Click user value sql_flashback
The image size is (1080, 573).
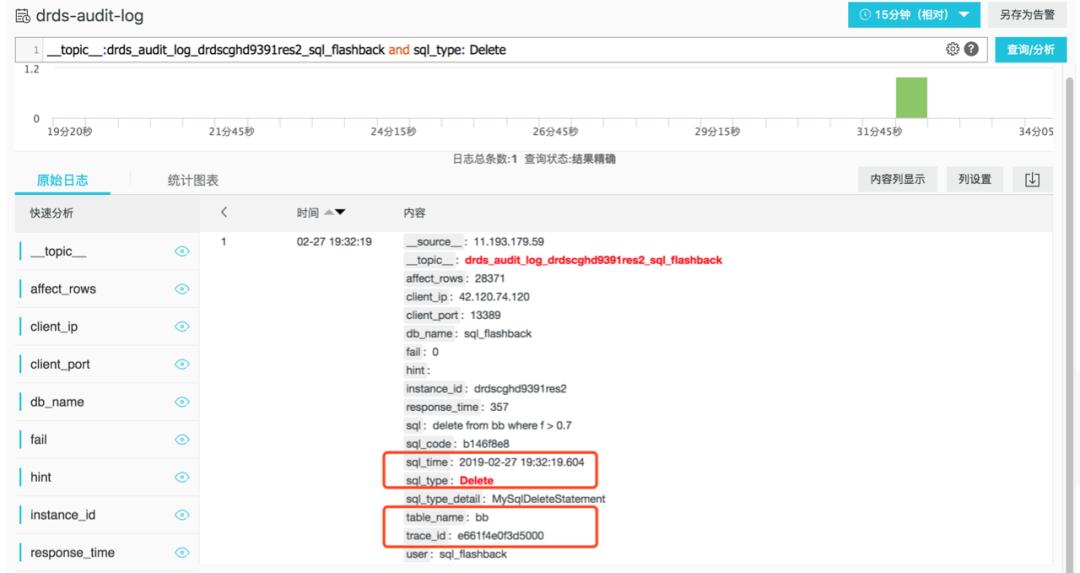click(x=473, y=554)
